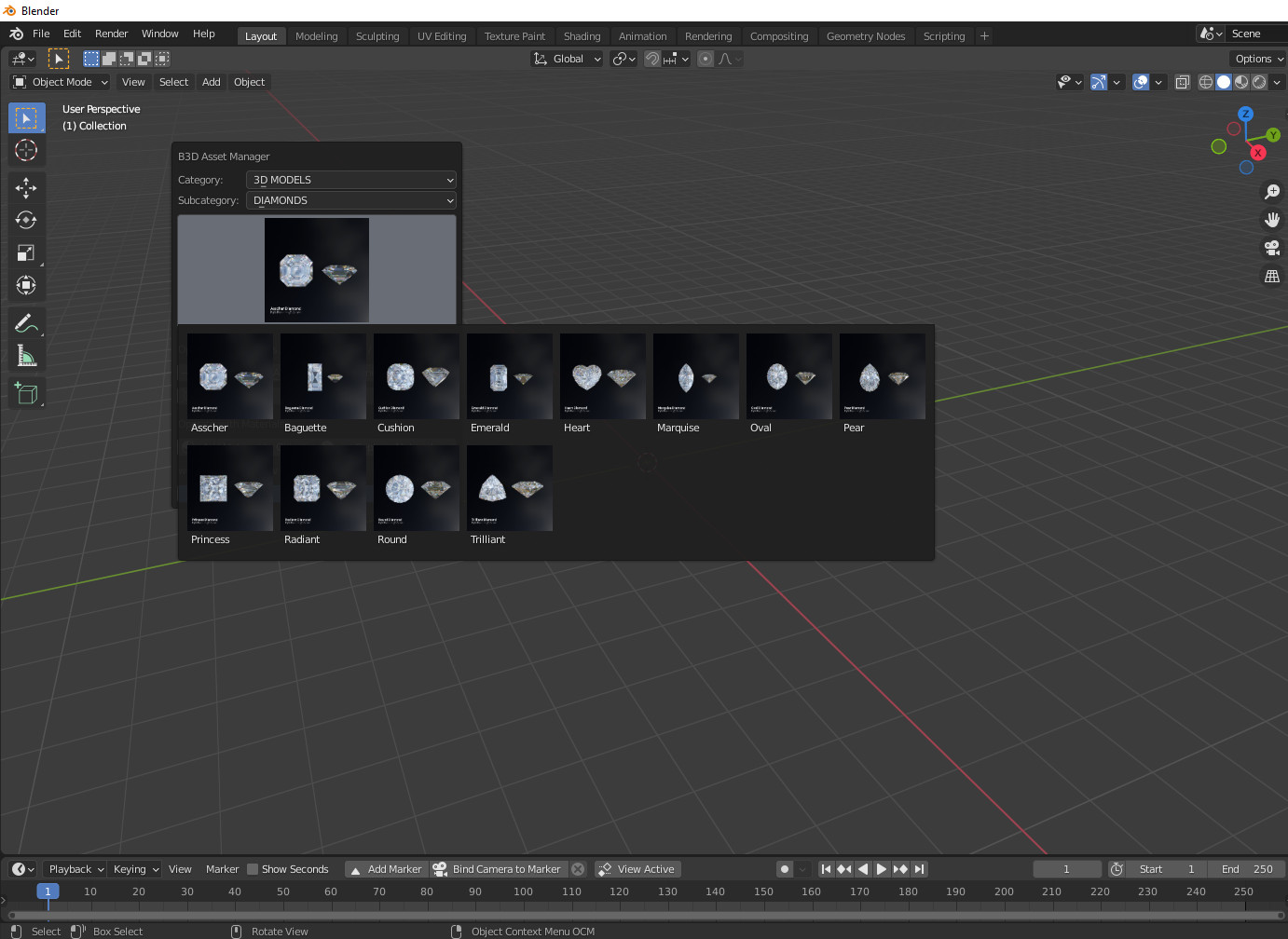Jump to timeline end frame
This screenshot has width=1288, height=939.
[919, 869]
